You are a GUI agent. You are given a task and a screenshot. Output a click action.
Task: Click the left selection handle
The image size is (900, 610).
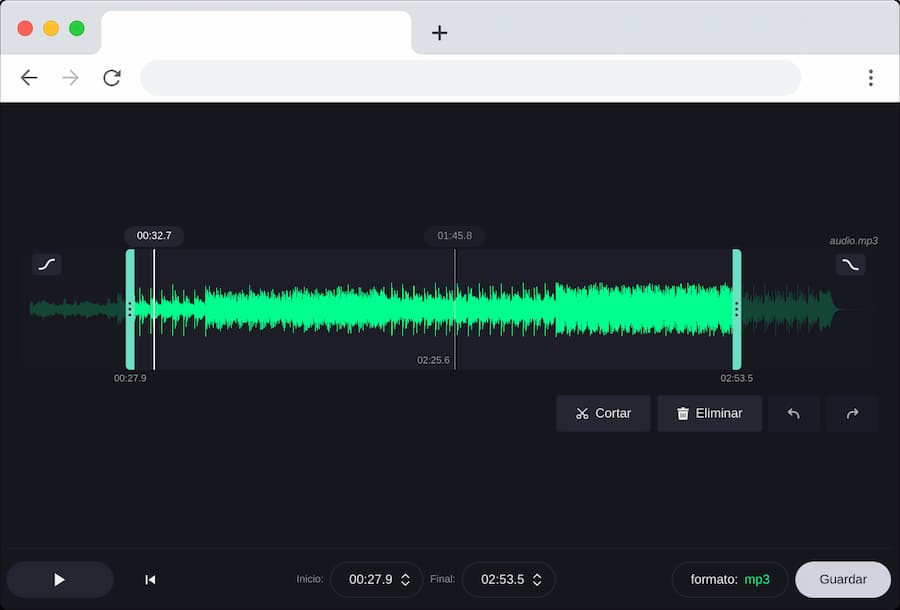[130, 309]
